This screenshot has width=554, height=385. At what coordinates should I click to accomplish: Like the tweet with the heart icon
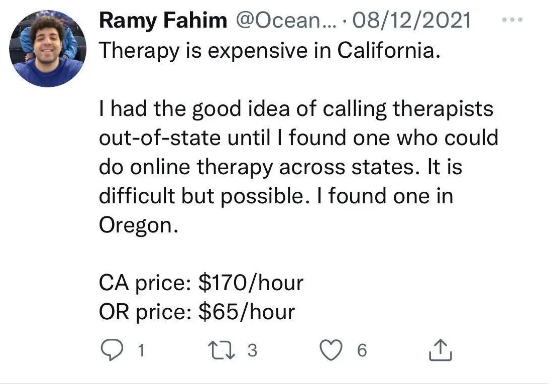pos(331,350)
